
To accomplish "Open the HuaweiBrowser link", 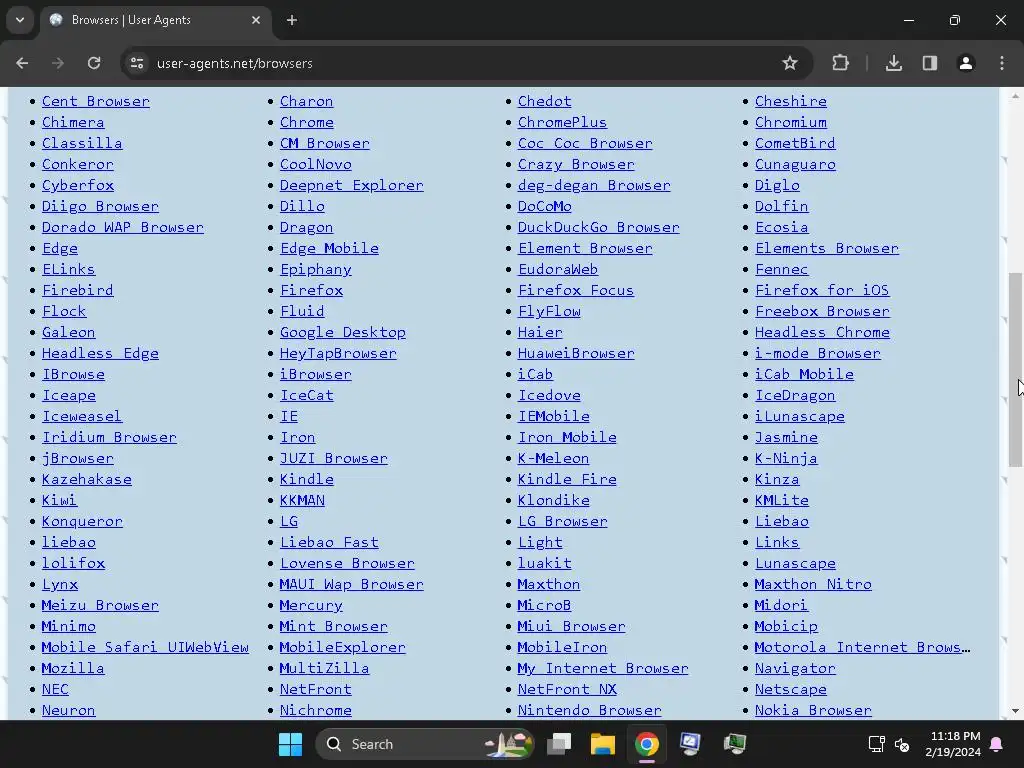I will tap(576, 353).
